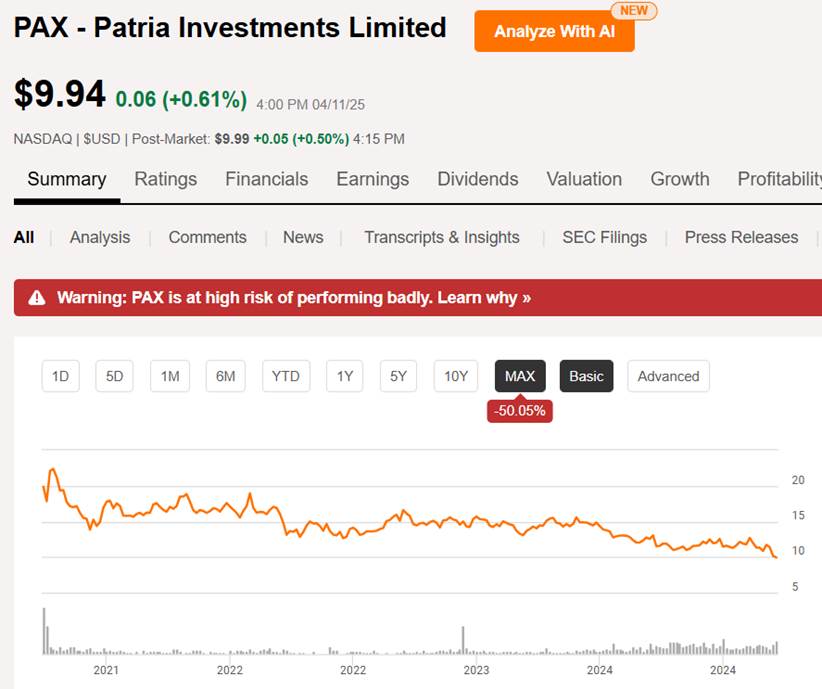Screen dimensions: 822x689
Task: Click the NEW badge on Analyze button
Action: click(633, 10)
